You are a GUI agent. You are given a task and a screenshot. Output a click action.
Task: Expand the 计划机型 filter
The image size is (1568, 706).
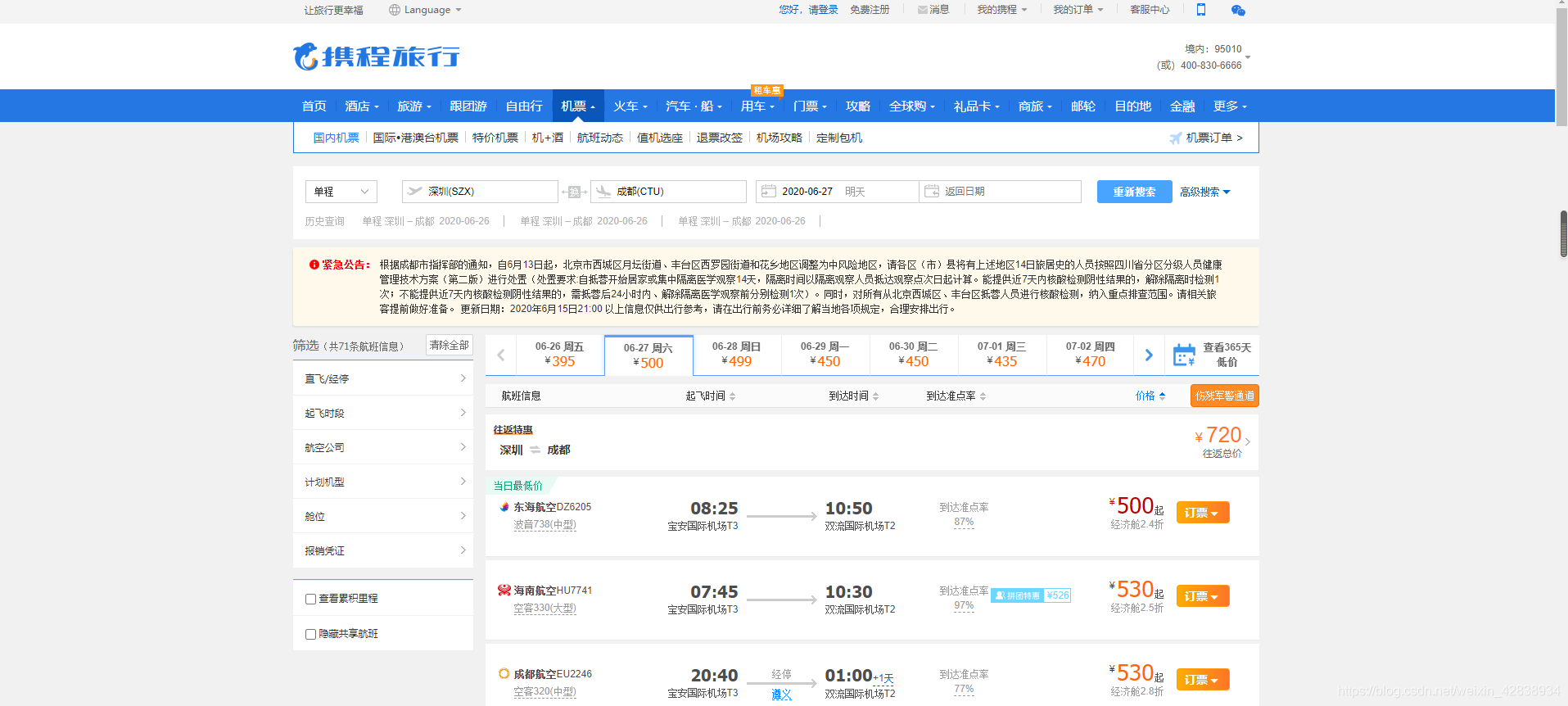pyautogui.click(x=383, y=482)
